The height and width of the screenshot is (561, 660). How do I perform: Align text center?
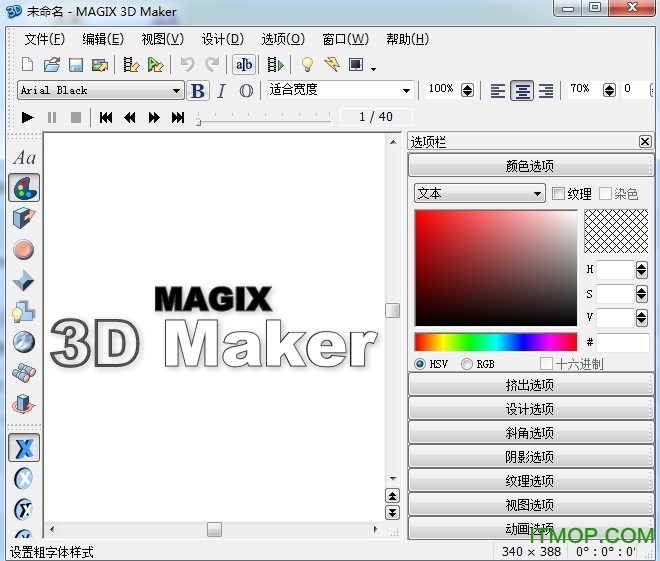pyautogui.click(x=522, y=90)
